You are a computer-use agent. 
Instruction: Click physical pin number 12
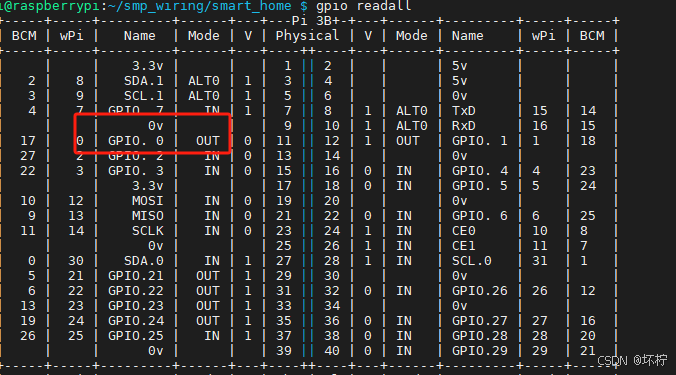pyautogui.click(x=332, y=141)
